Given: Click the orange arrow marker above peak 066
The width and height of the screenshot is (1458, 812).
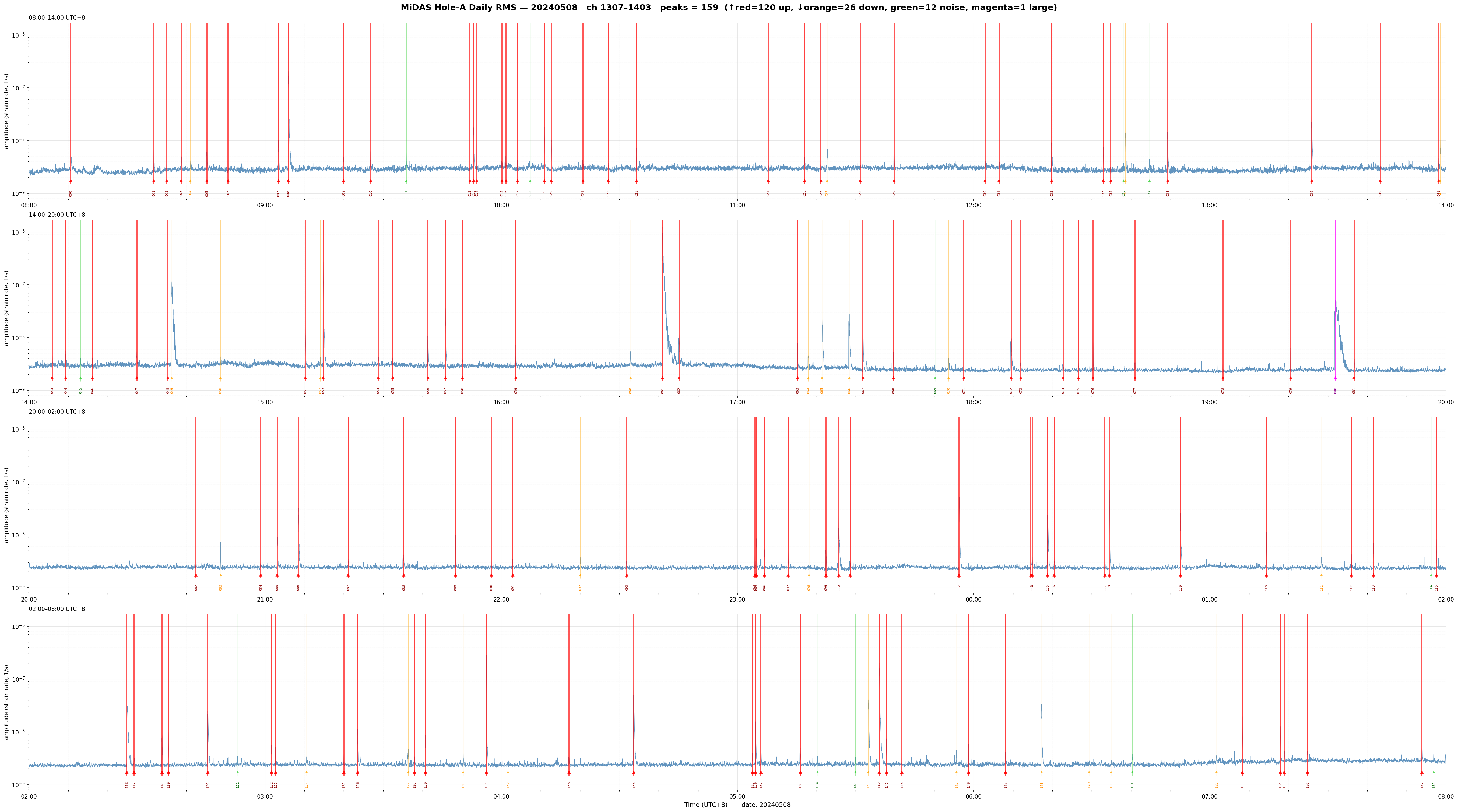Looking at the screenshot, I should pyautogui.click(x=849, y=378).
